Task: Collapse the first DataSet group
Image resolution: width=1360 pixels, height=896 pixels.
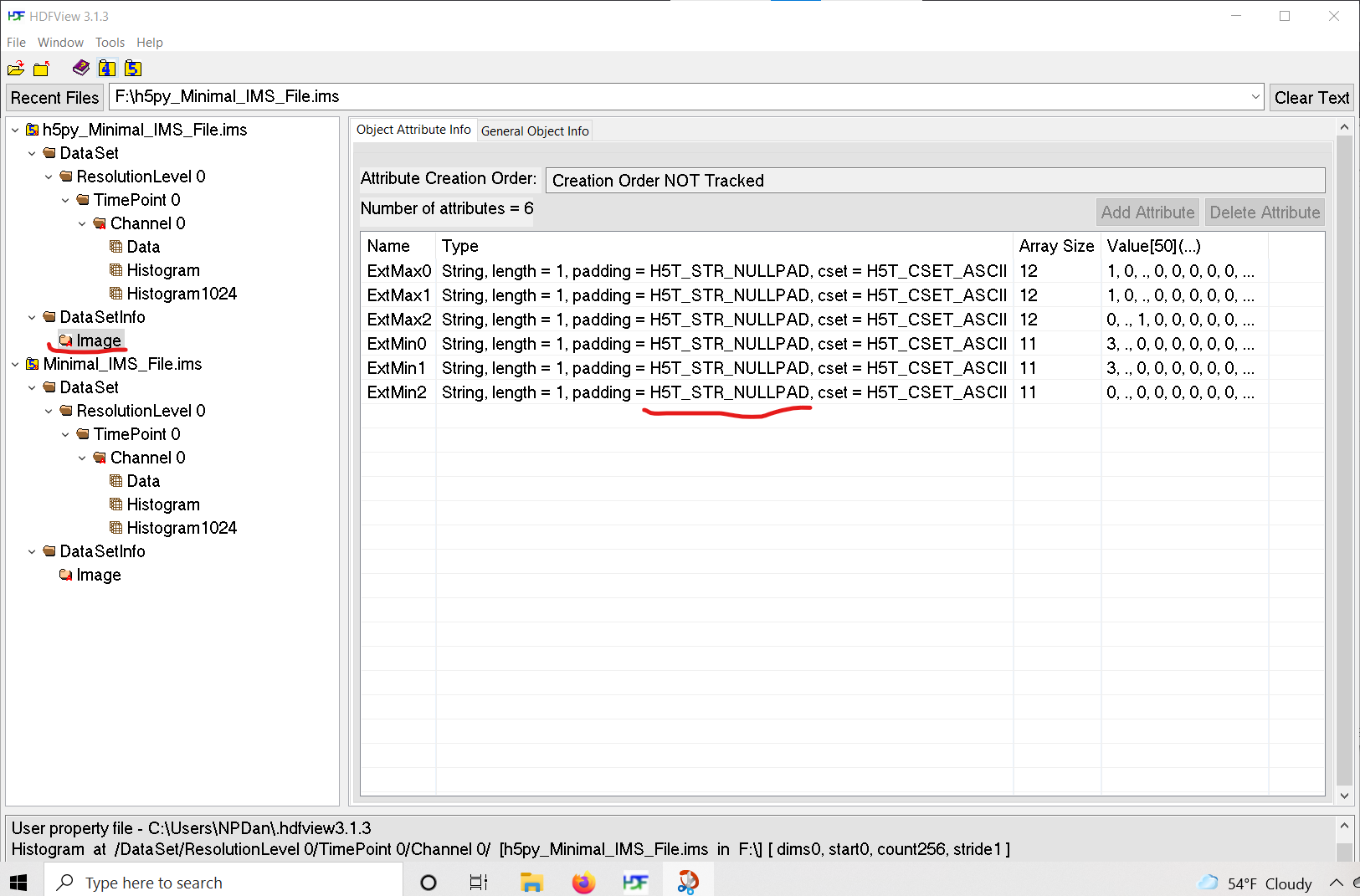Action: [x=32, y=153]
